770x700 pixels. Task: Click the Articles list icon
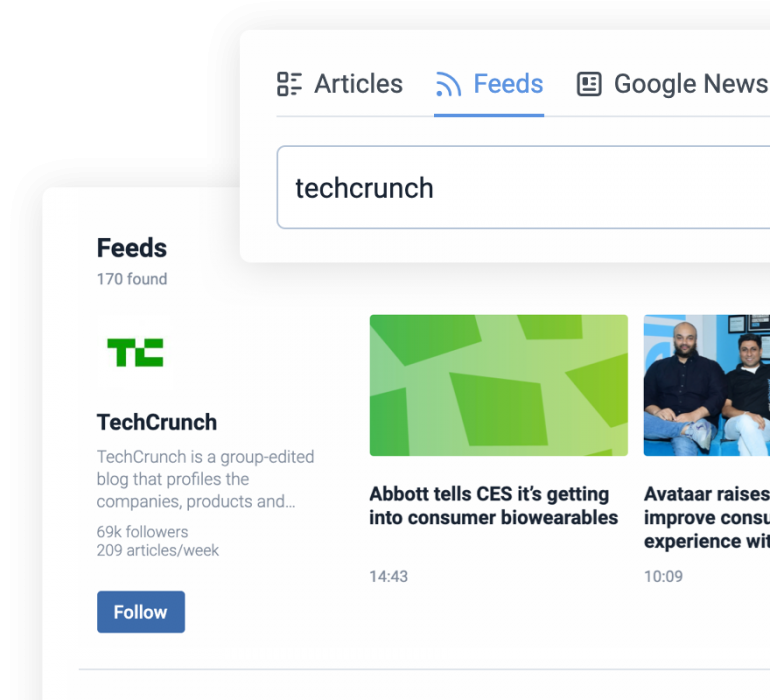tap(289, 84)
